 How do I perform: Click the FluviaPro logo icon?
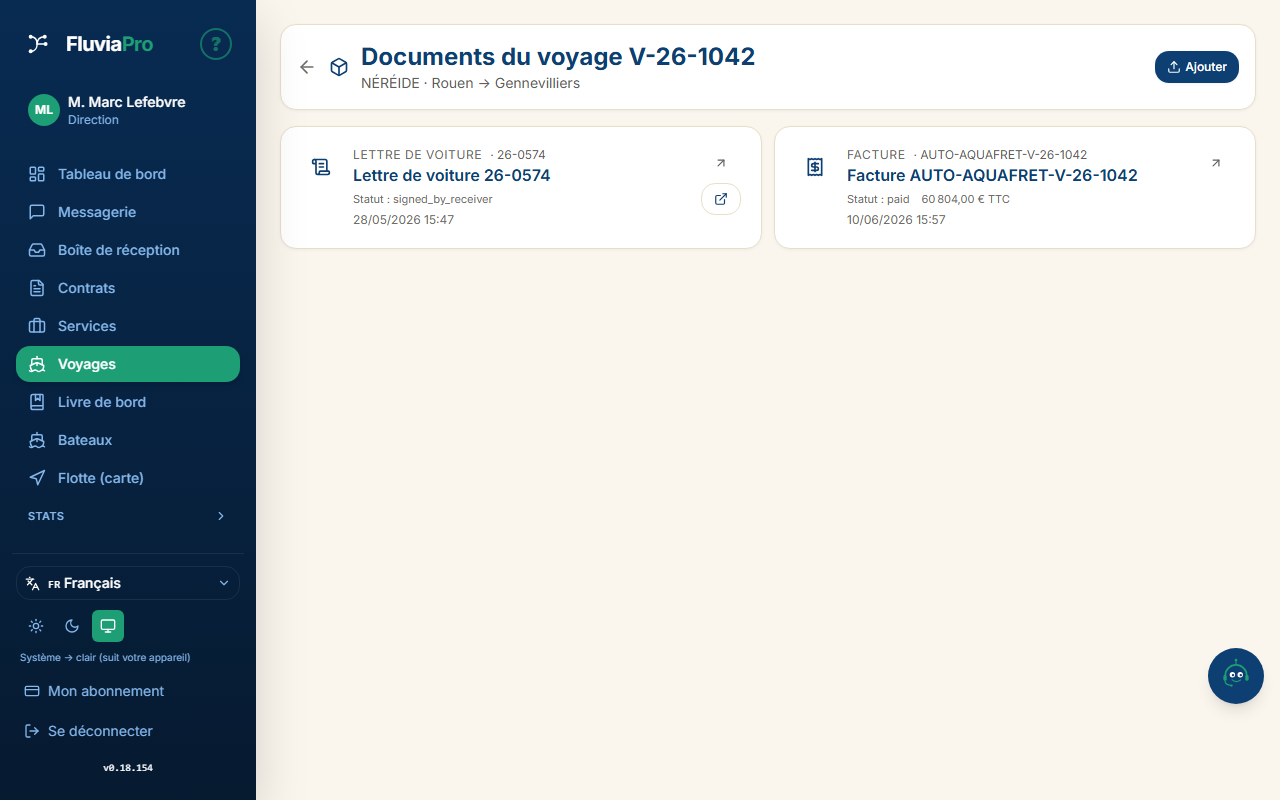click(38, 43)
